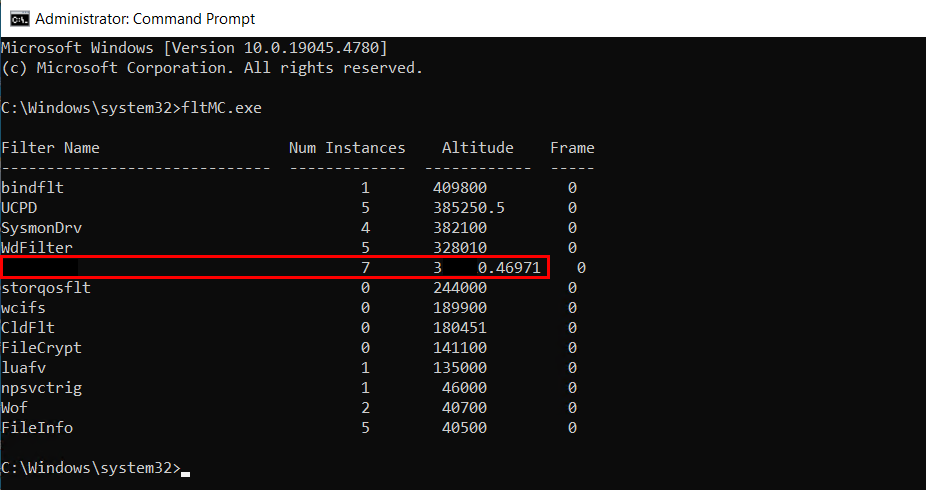Viewport: 926px width, 490px height.
Task: Click the WdFilter filter name
Action: tap(37, 248)
